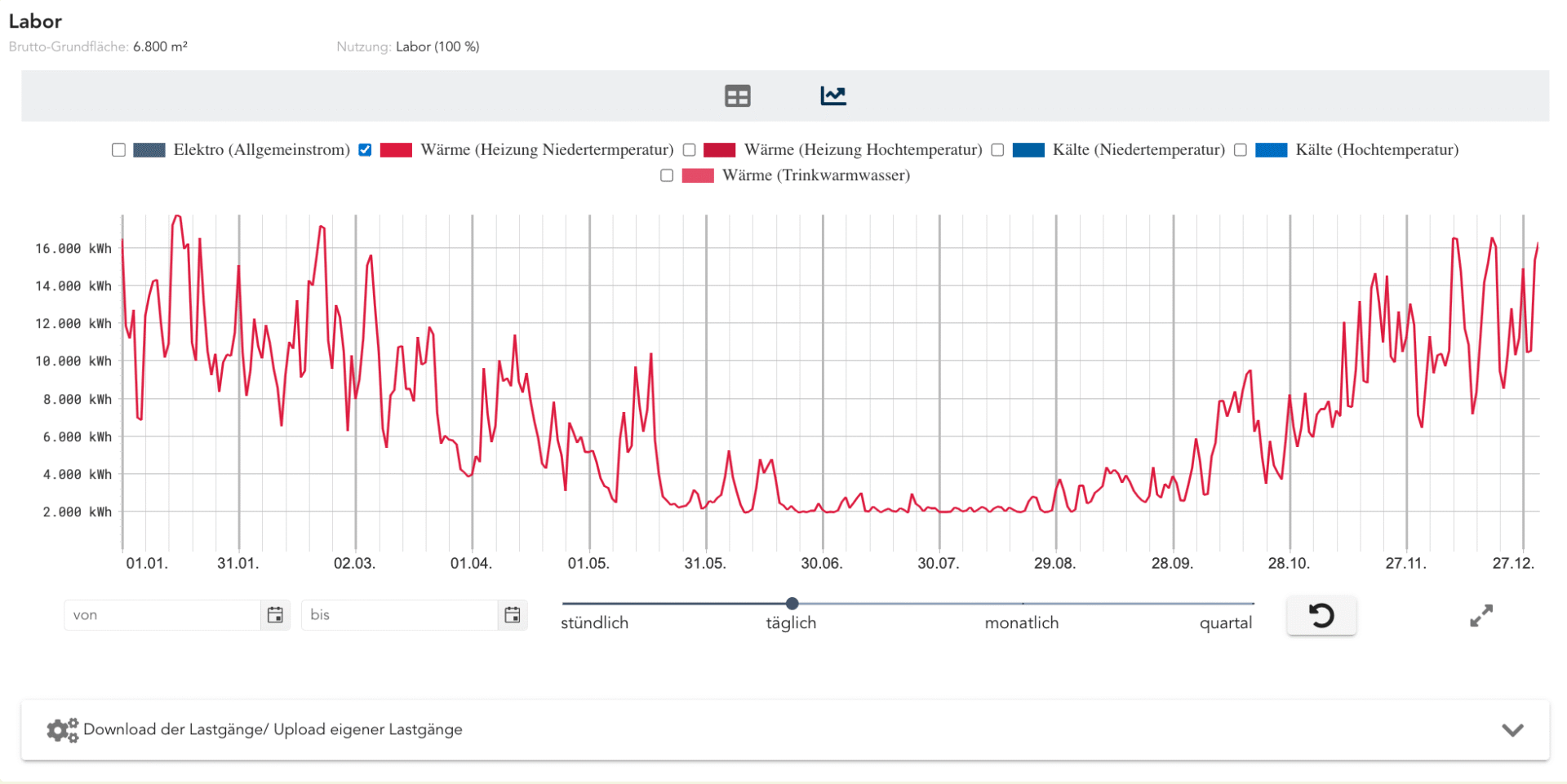Screen dimensions: 1567x784
Task: Select the line chart view icon
Action: 832,96
